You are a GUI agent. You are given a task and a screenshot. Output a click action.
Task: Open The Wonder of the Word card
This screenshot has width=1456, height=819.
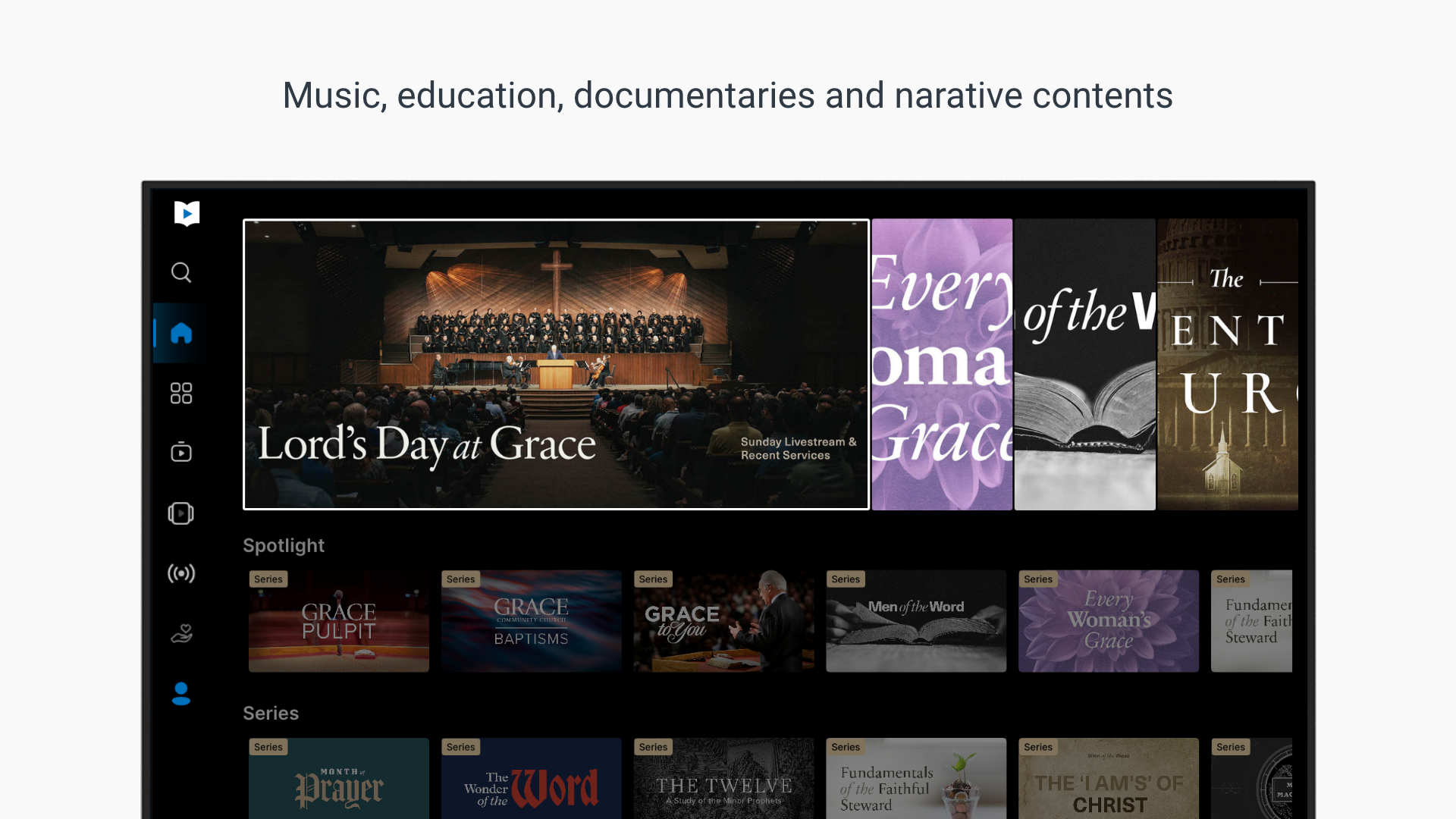pos(532,779)
